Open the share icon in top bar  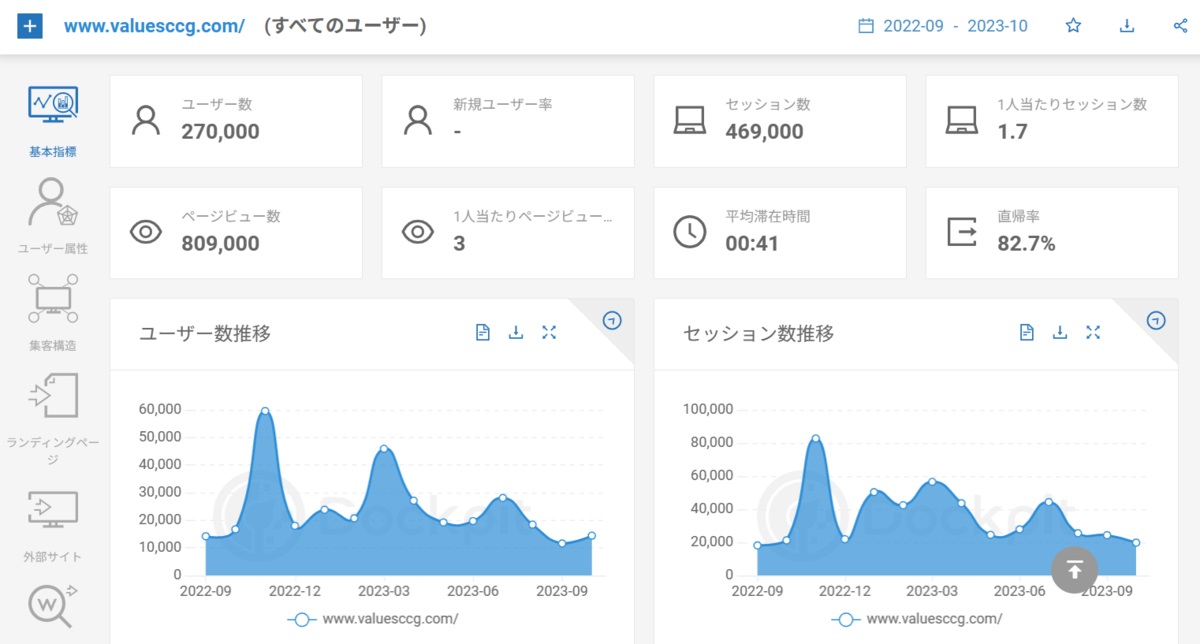pos(1181,25)
